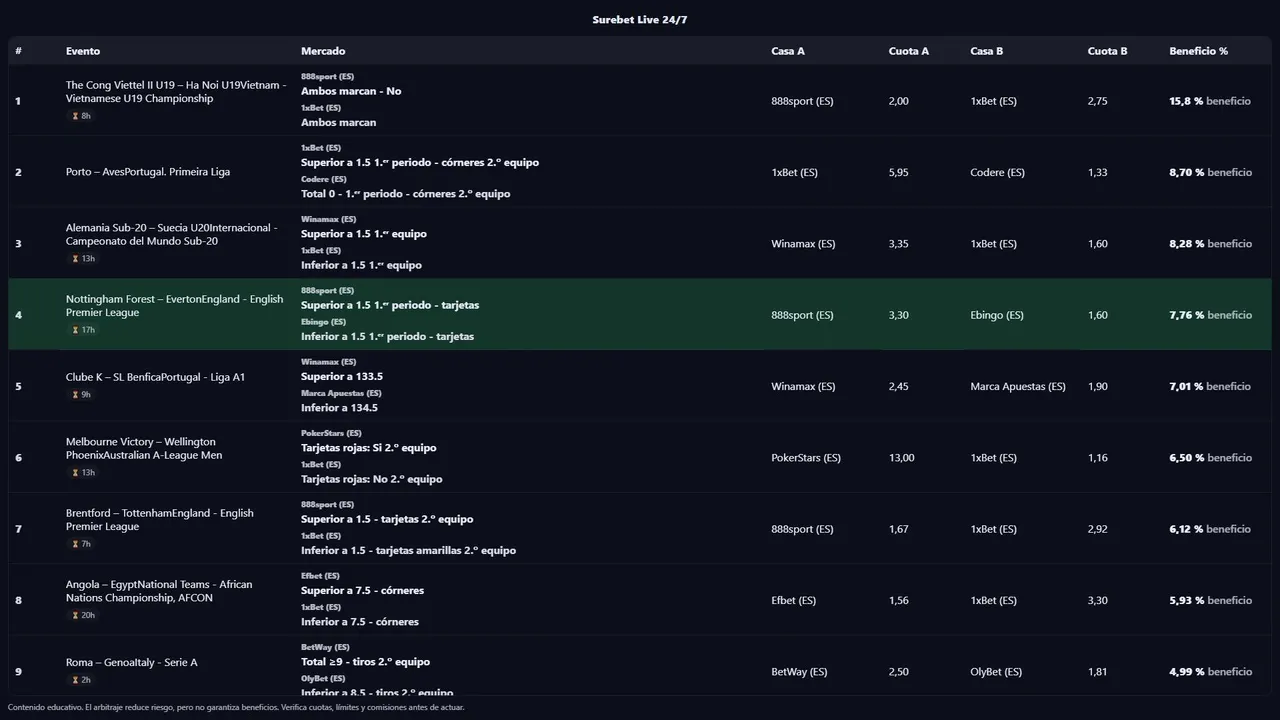Click the Mercado column header
The image size is (1280, 720).
pyautogui.click(x=323, y=51)
